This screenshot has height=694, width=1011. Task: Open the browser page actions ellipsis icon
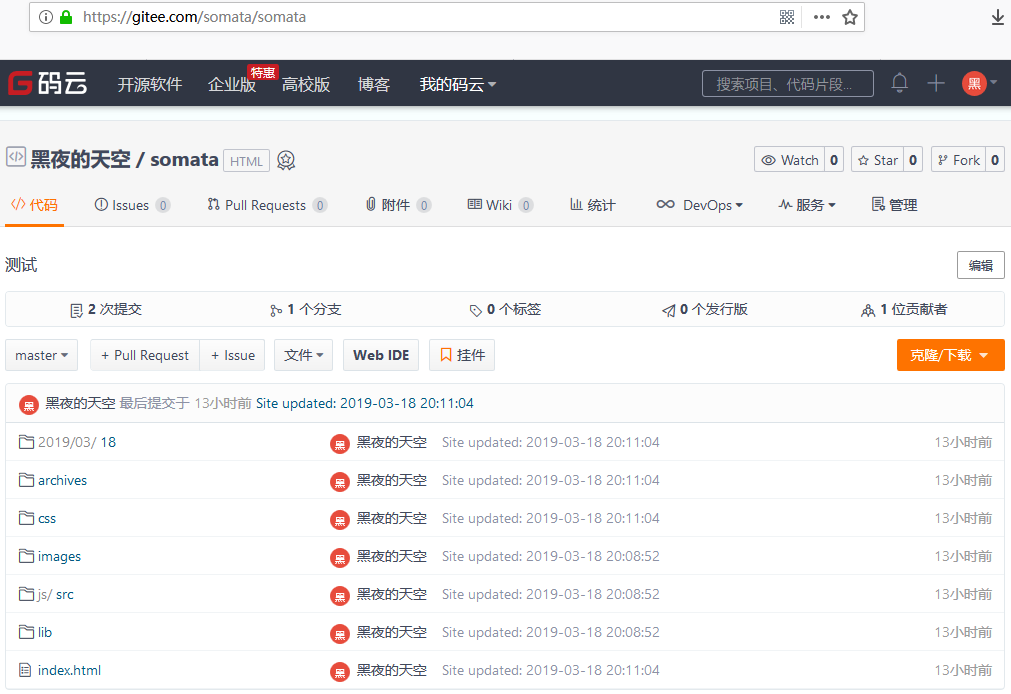821,17
